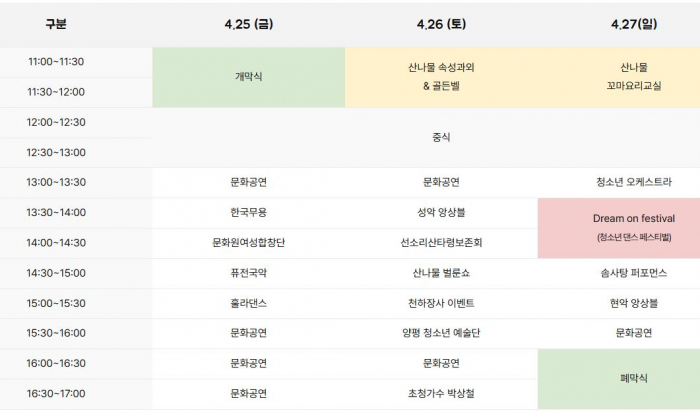Select the 산나물 속성과외 & 골든벨 cell
This screenshot has height=413, width=700.
click(x=441, y=77)
